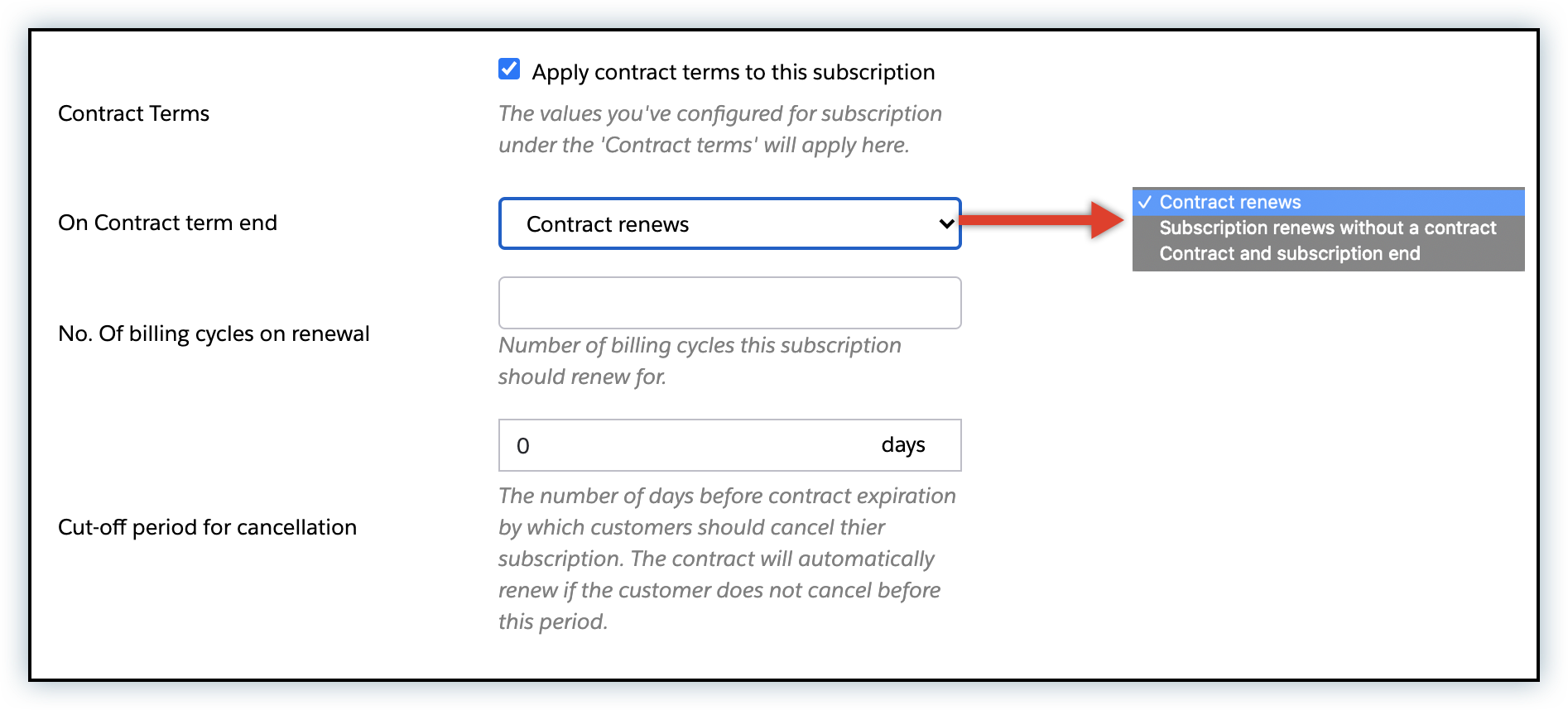Screen dimensions: 1568x710
Task: Select 'Subscription renews without a contract' option
Action: tap(1327, 228)
